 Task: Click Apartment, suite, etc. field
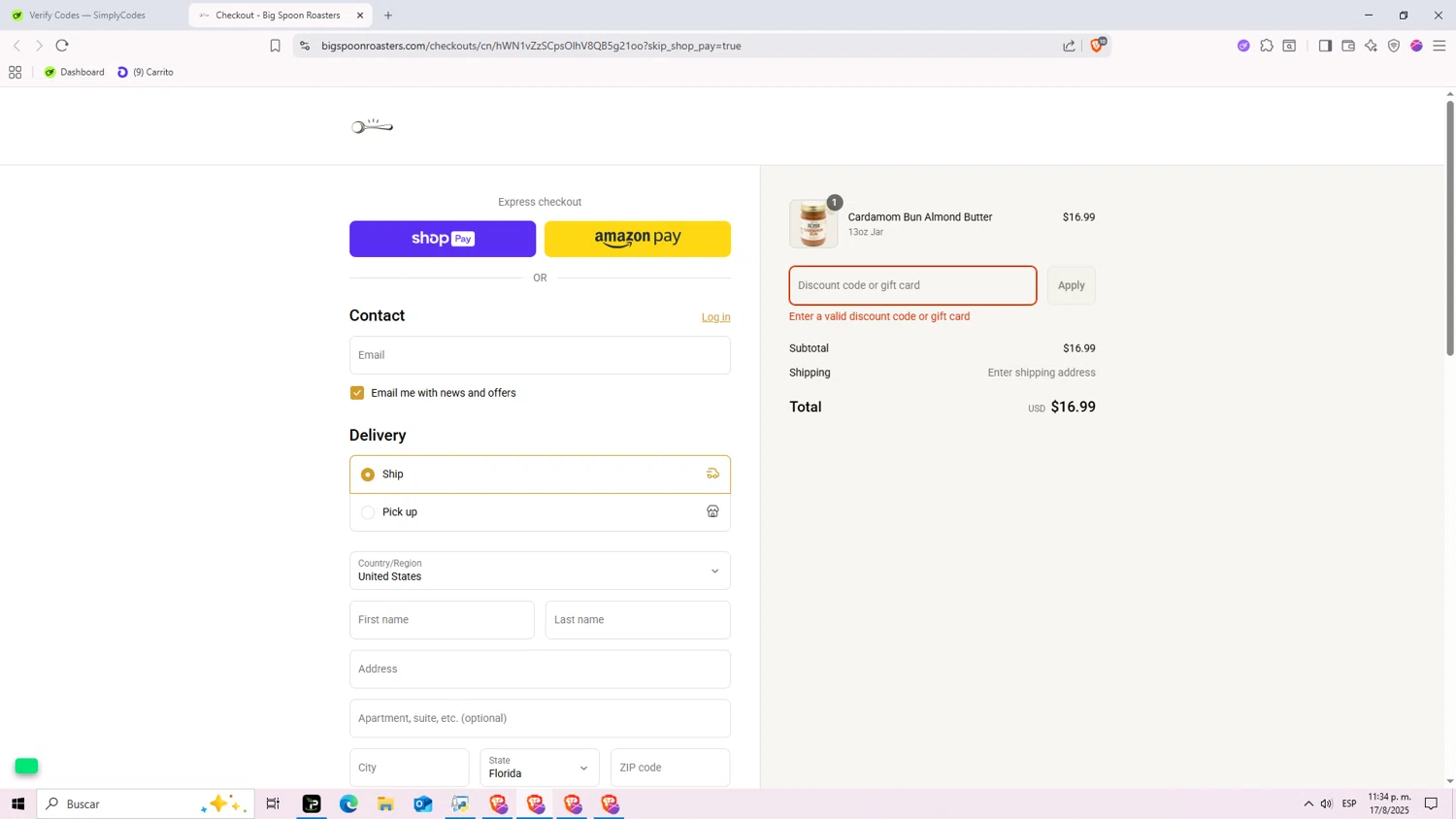point(540,719)
